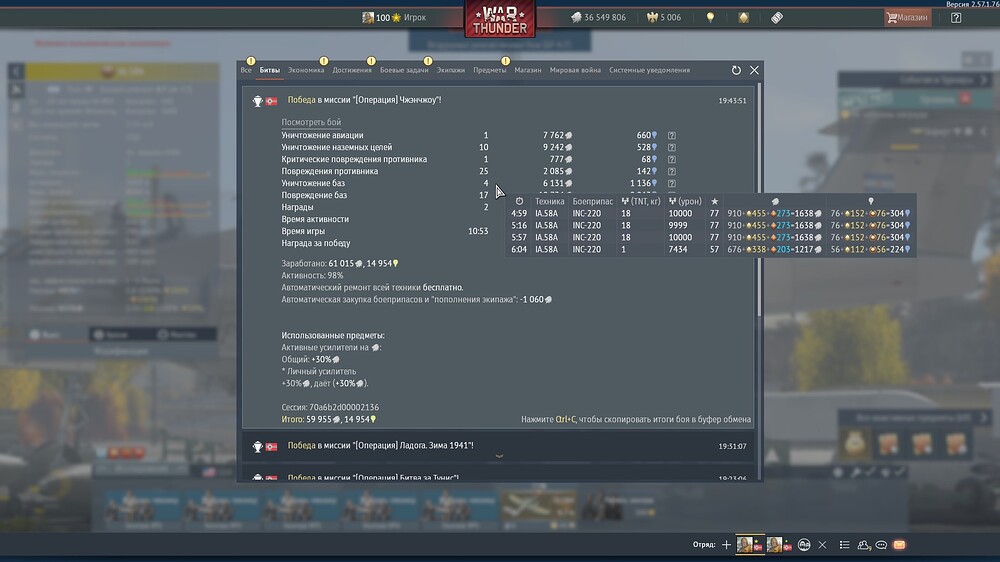Click tooltip row with time 4:59

pyautogui.click(x=710, y=214)
